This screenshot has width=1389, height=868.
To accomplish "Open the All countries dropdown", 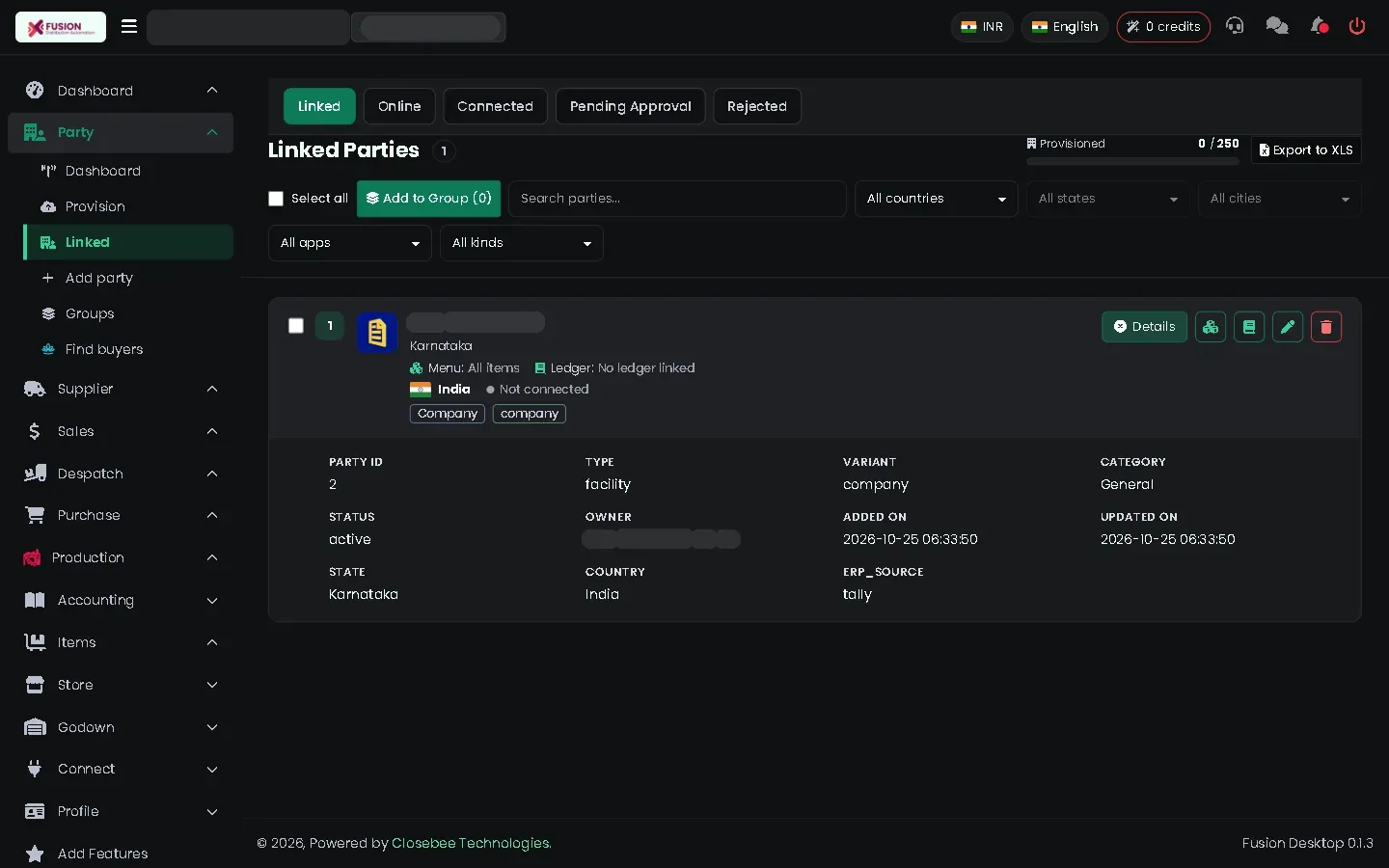I will click(x=936, y=199).
